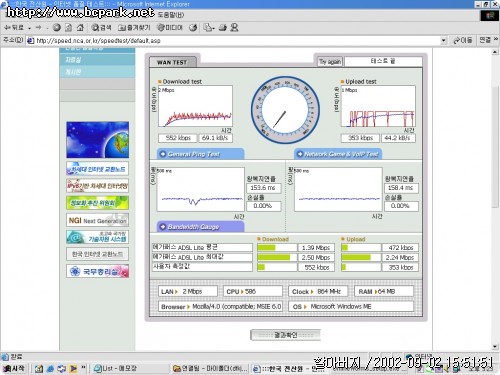Go to Home page via house icon
The width and height of the screenshot is (500, 375).
80,28
